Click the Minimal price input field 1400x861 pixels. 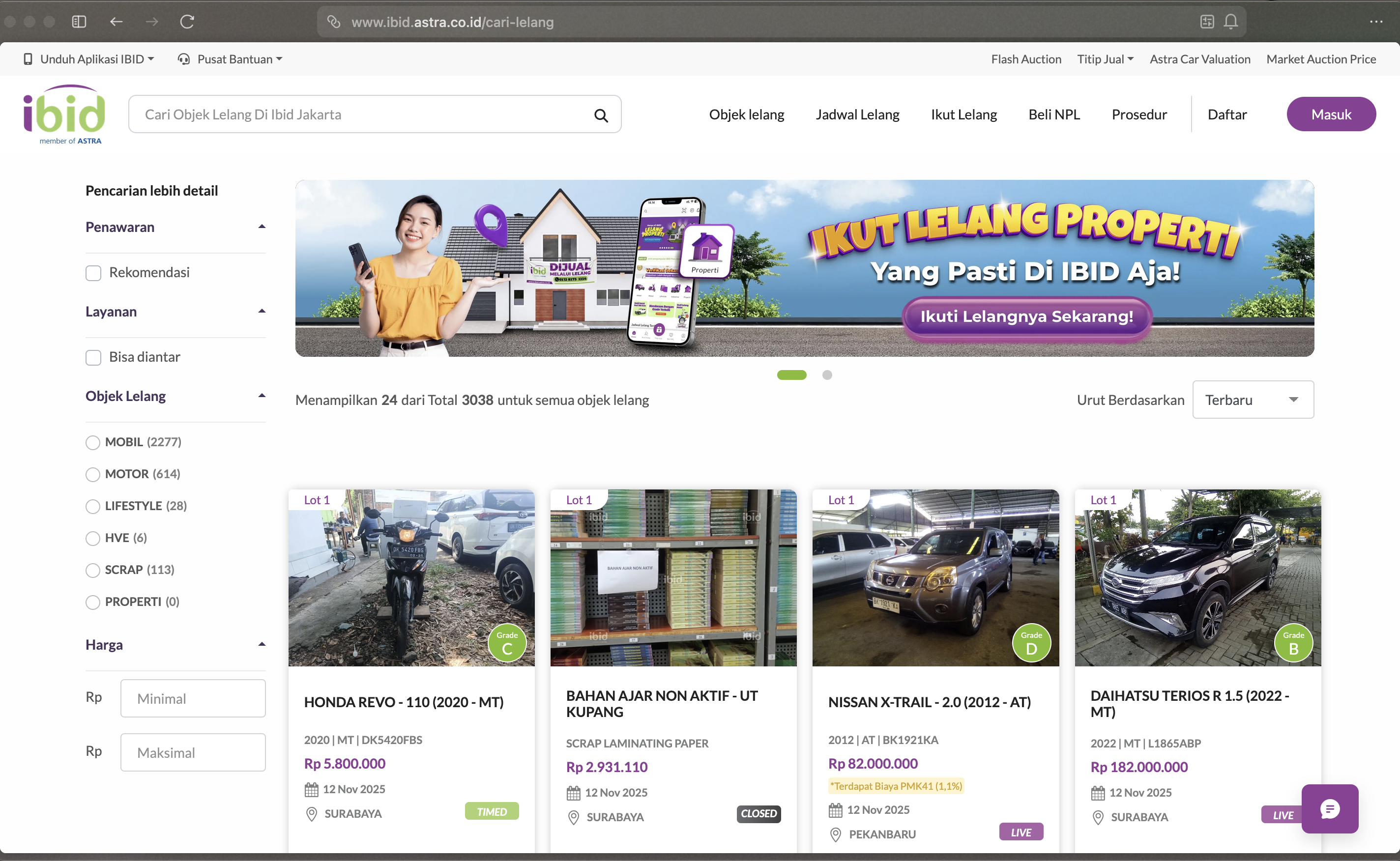193,698
